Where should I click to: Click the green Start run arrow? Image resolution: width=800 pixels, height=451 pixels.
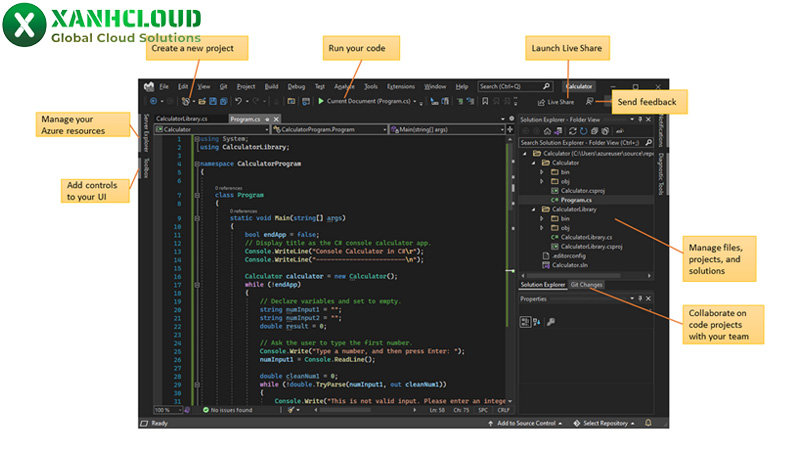click(x=321, y=101)
